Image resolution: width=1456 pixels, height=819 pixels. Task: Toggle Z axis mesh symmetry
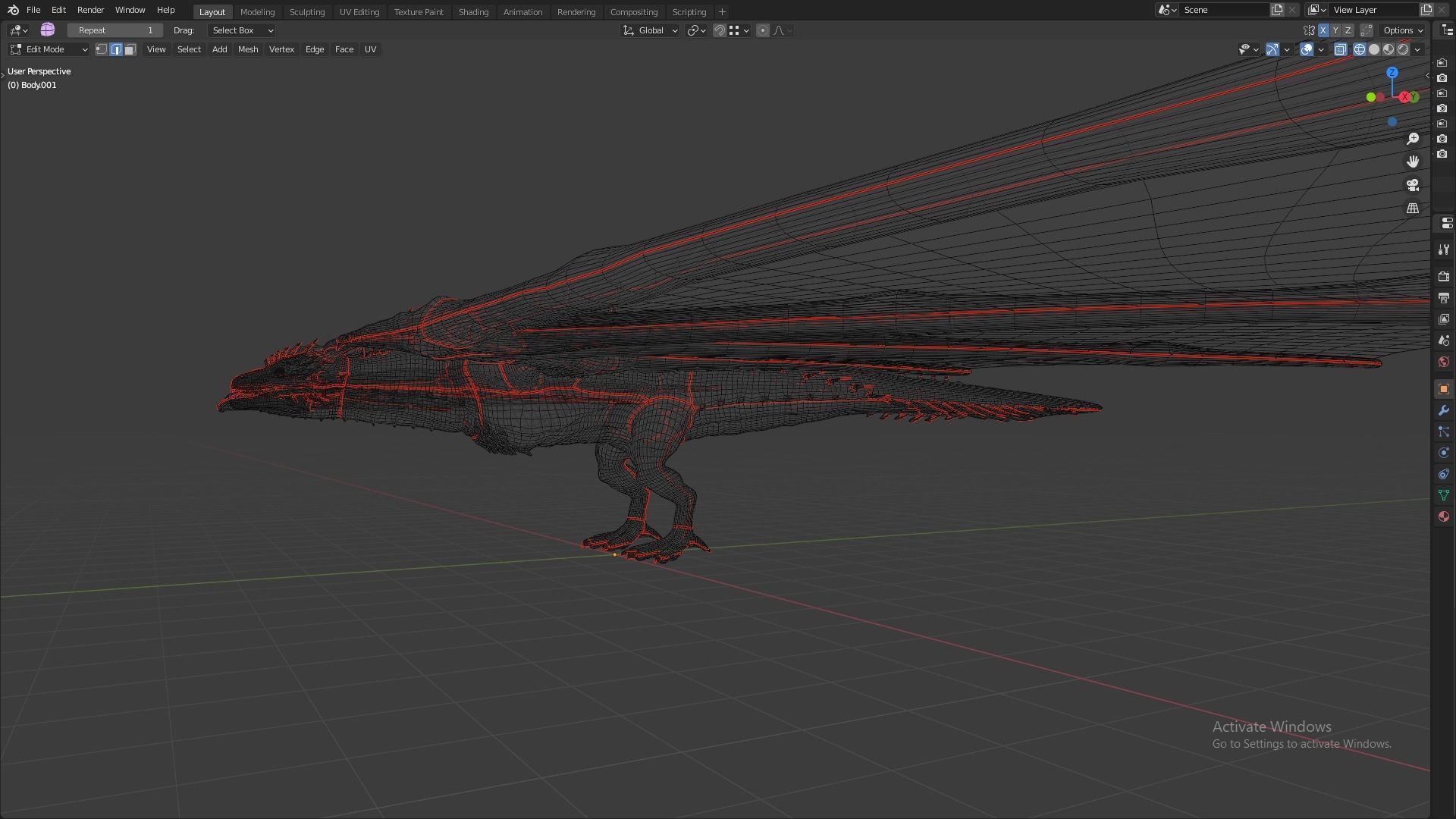(x=1348, y=30)
